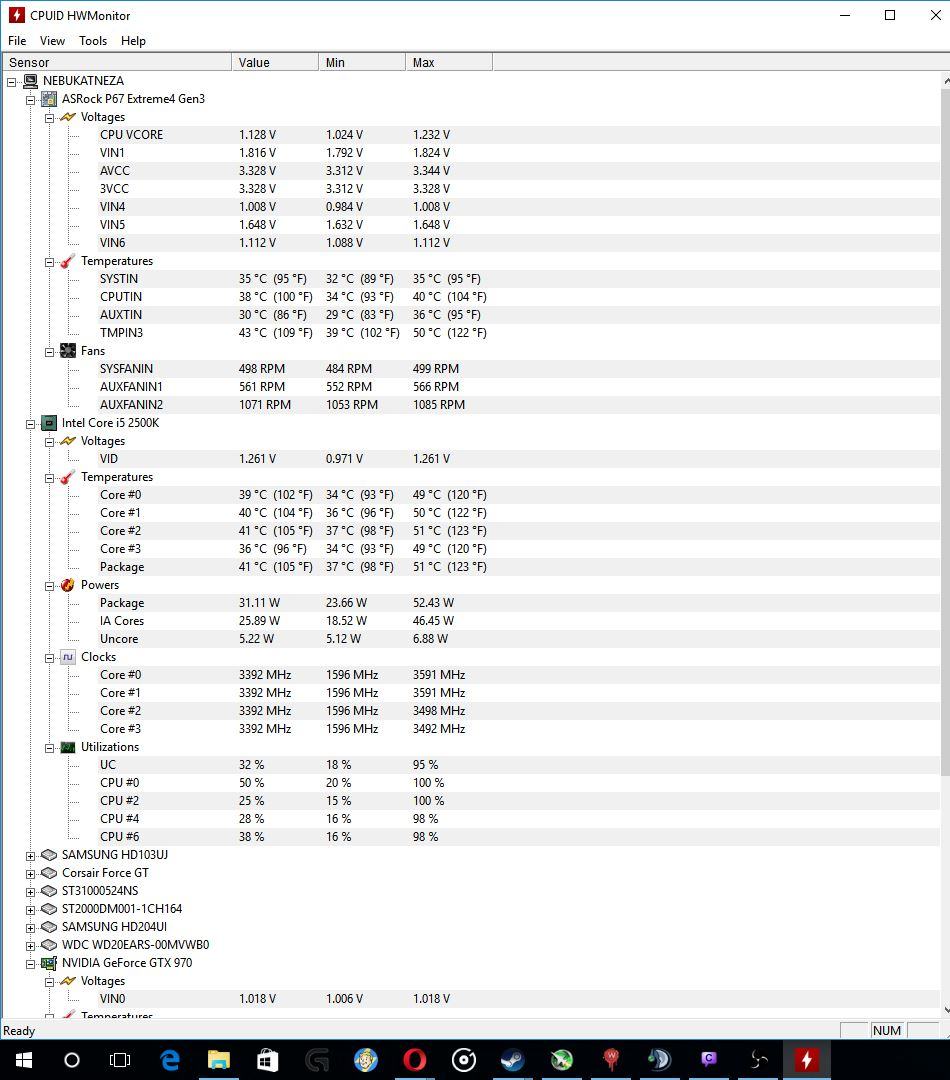Collapse the Clocks group
This screenshot has width=950, height=1080.
click(x=50, y=658)
